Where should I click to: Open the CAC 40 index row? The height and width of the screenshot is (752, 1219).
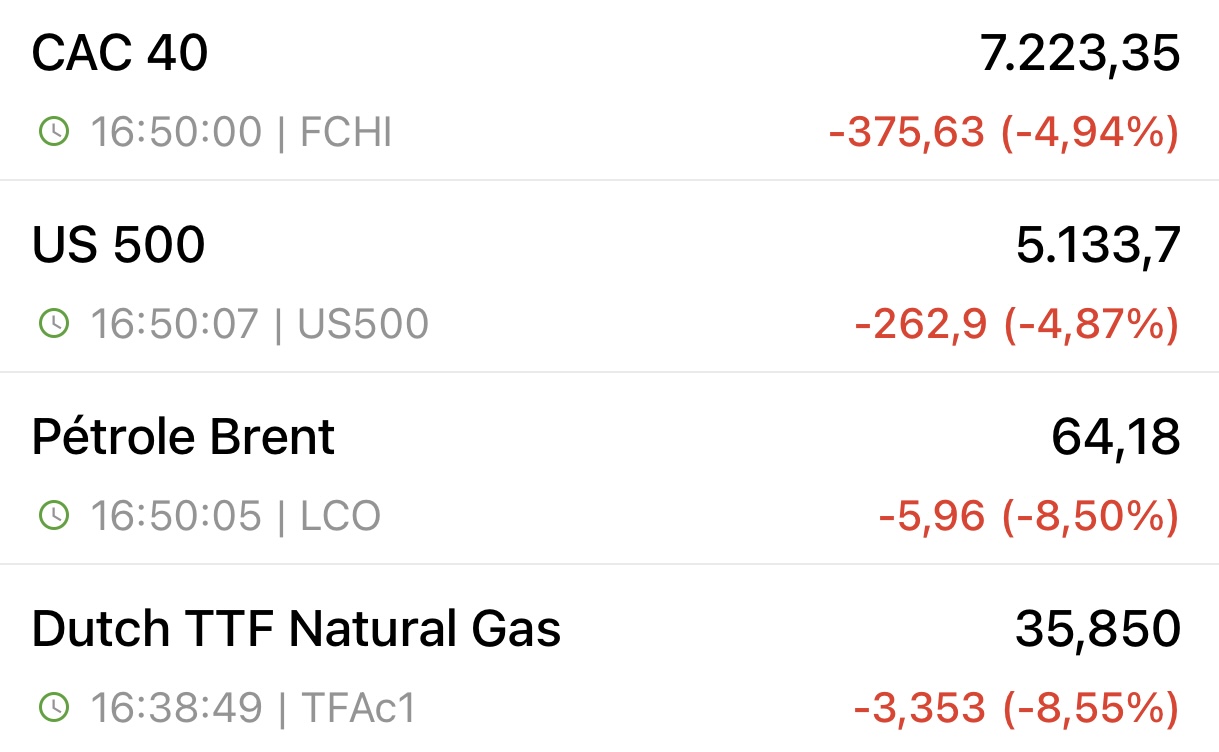point(609,90)
